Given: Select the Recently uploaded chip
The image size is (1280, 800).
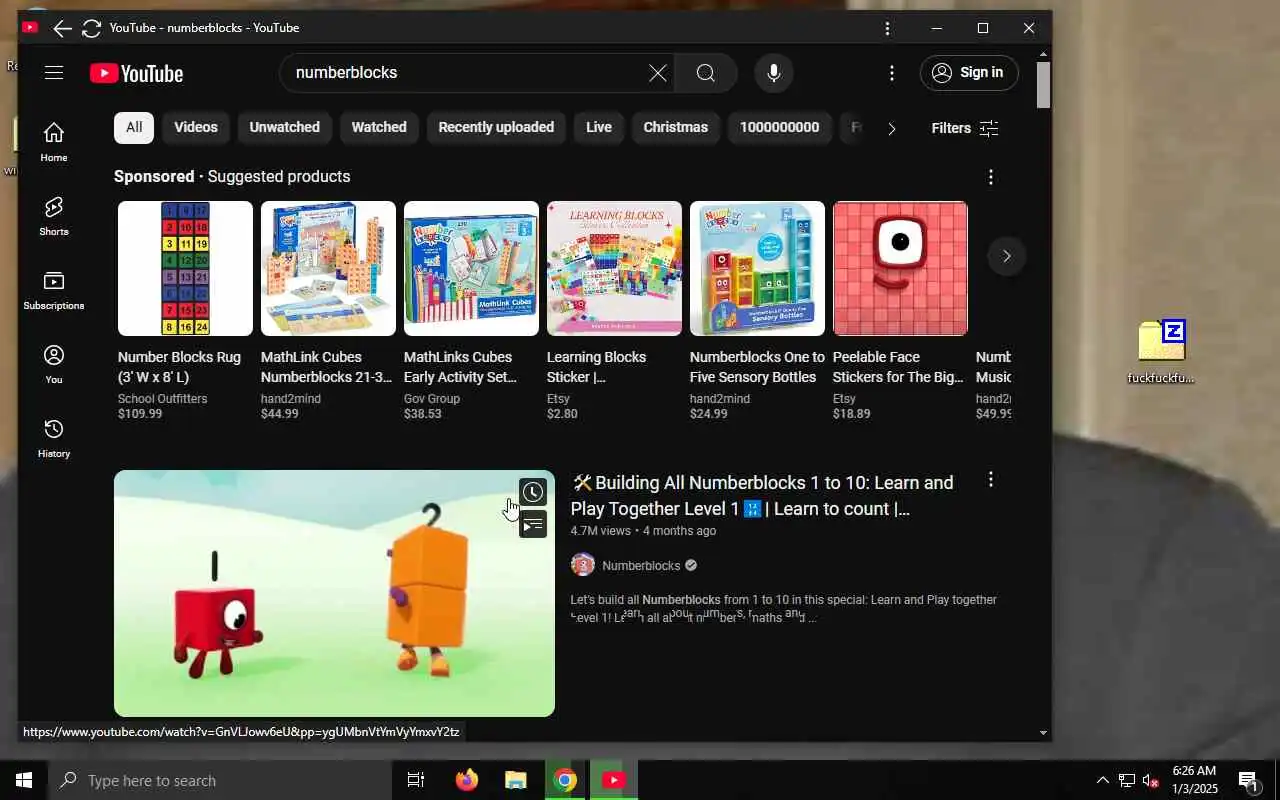Looking at the screenshot, I should (496, 127).
